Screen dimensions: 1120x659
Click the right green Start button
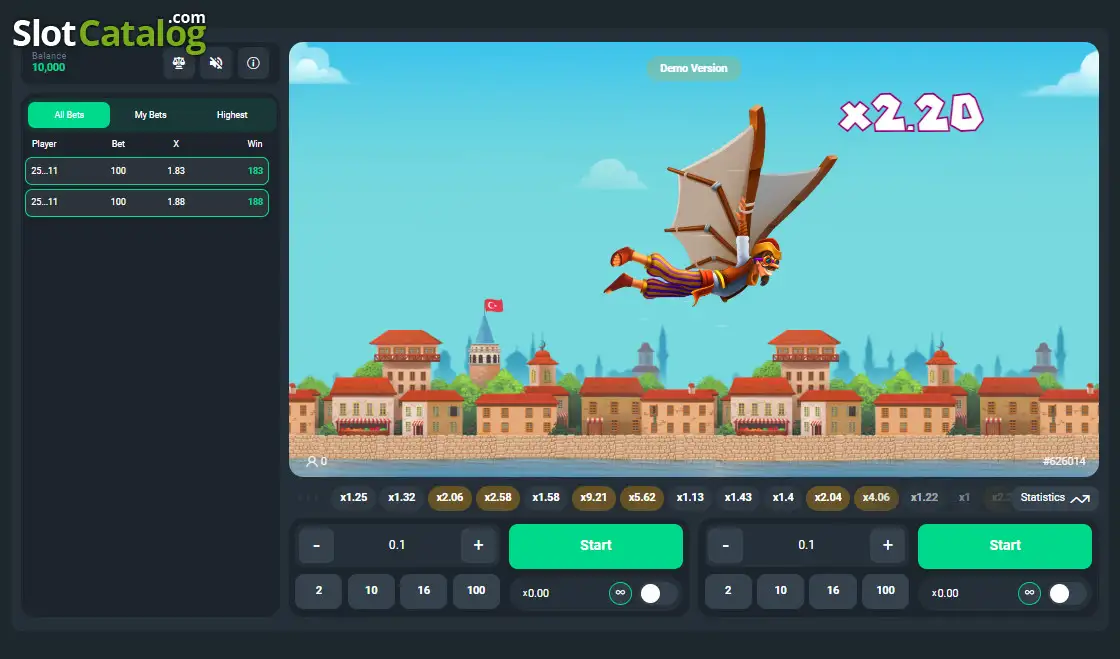(1005, 546)
